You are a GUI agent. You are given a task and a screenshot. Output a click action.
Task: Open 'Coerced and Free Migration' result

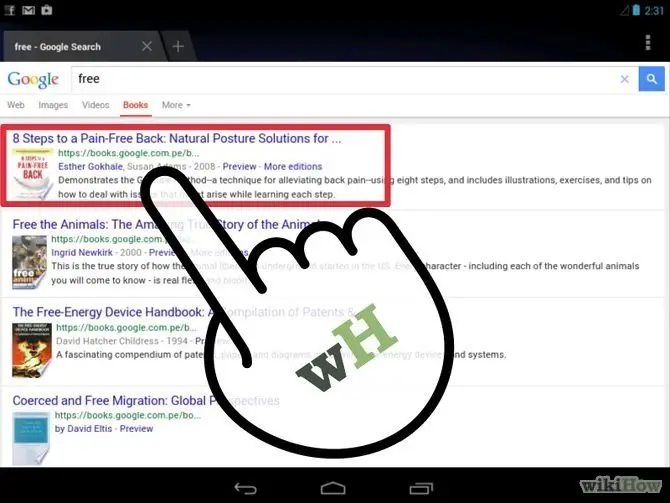[146, 401]
